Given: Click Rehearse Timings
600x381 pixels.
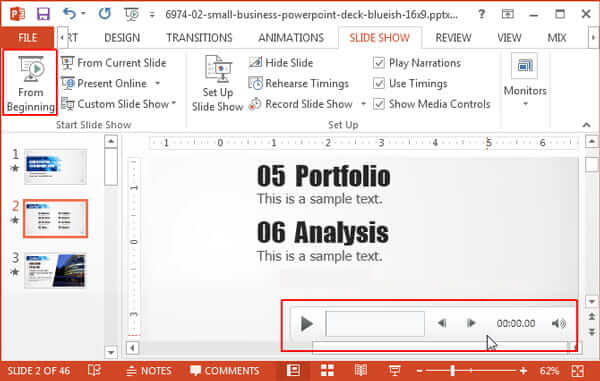Looking at the screenshot, I should (298, 83).
